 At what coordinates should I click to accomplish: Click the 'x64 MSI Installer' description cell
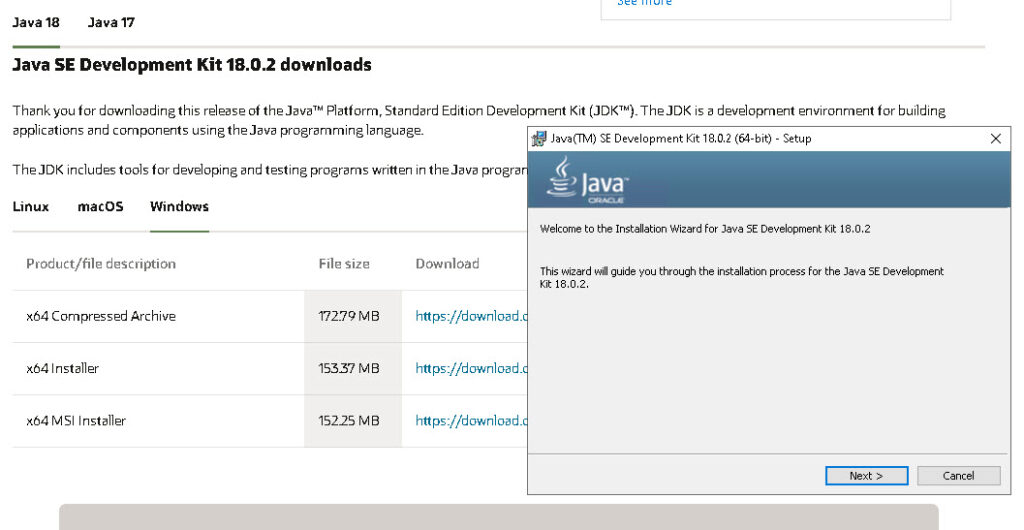[x=158, y=421]
